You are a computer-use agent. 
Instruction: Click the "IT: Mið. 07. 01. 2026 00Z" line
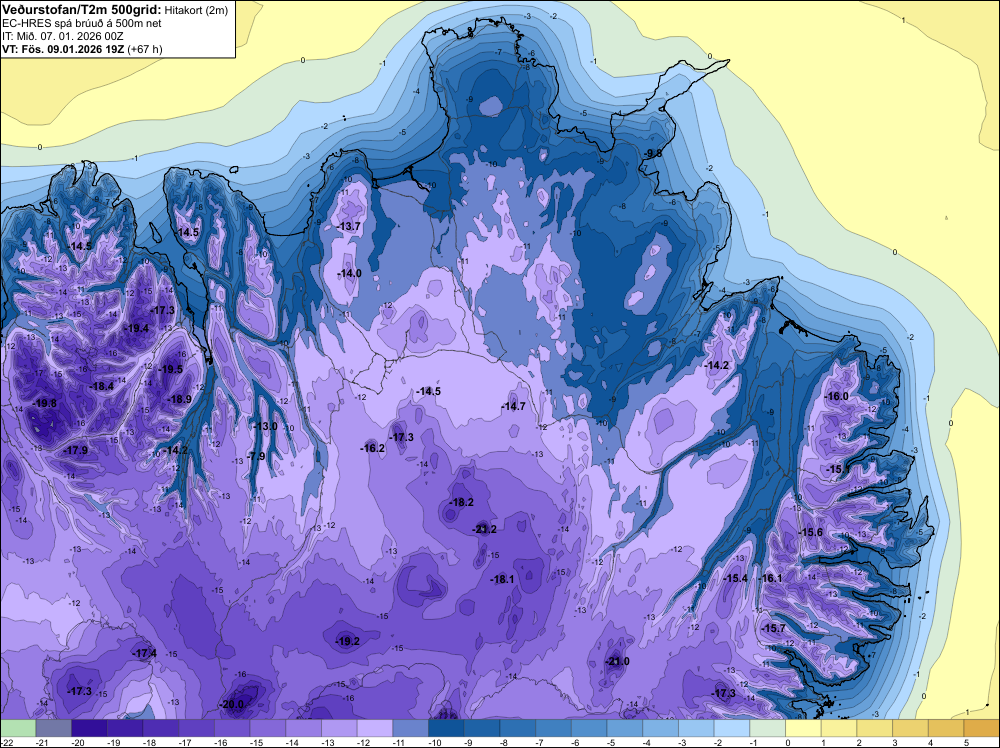point(62,36)
